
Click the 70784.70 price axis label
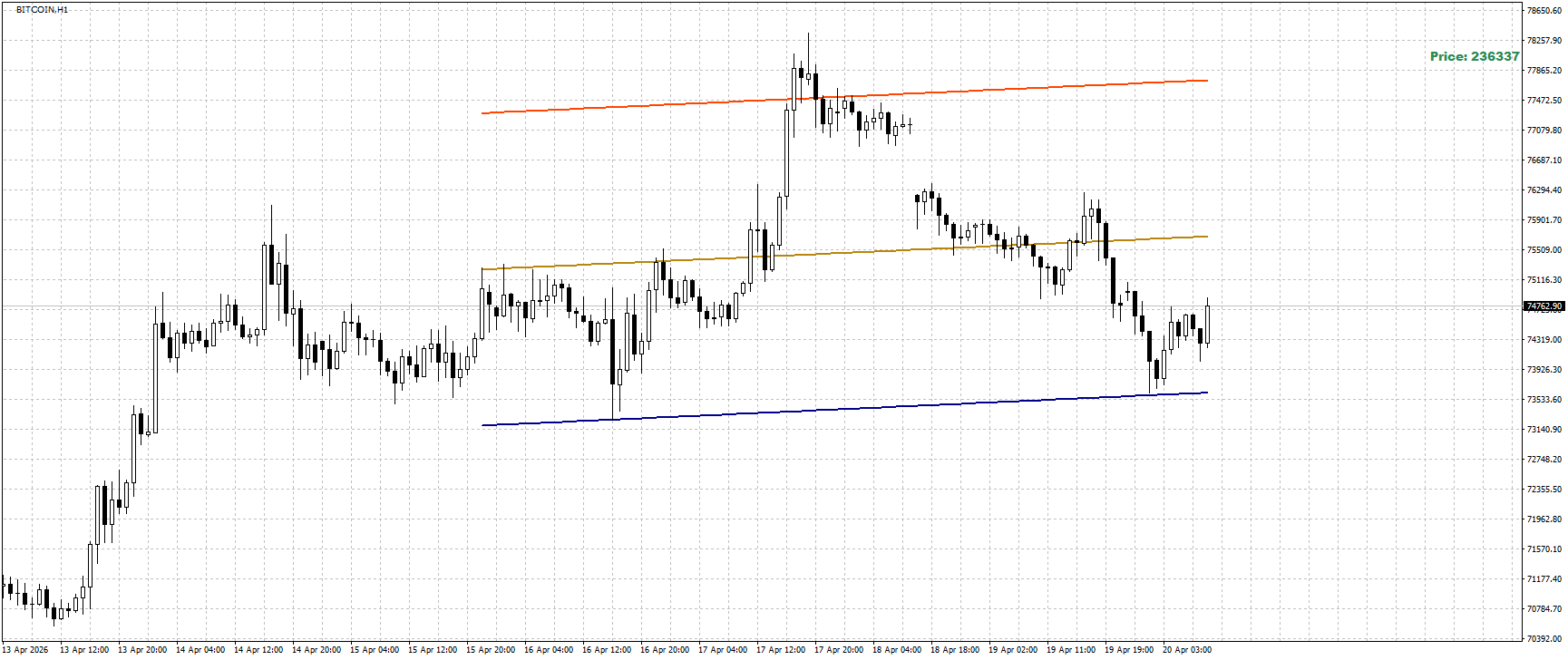coord(1544,609)
